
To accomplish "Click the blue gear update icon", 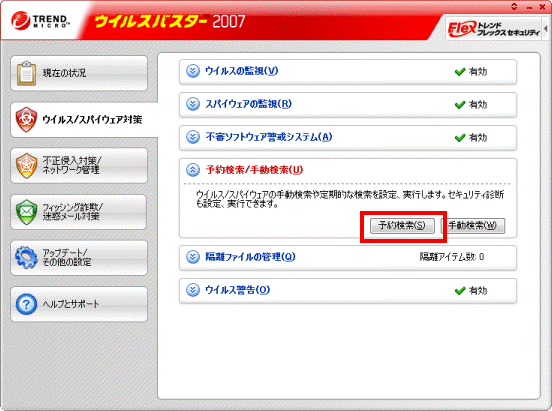I will (26, 257).
